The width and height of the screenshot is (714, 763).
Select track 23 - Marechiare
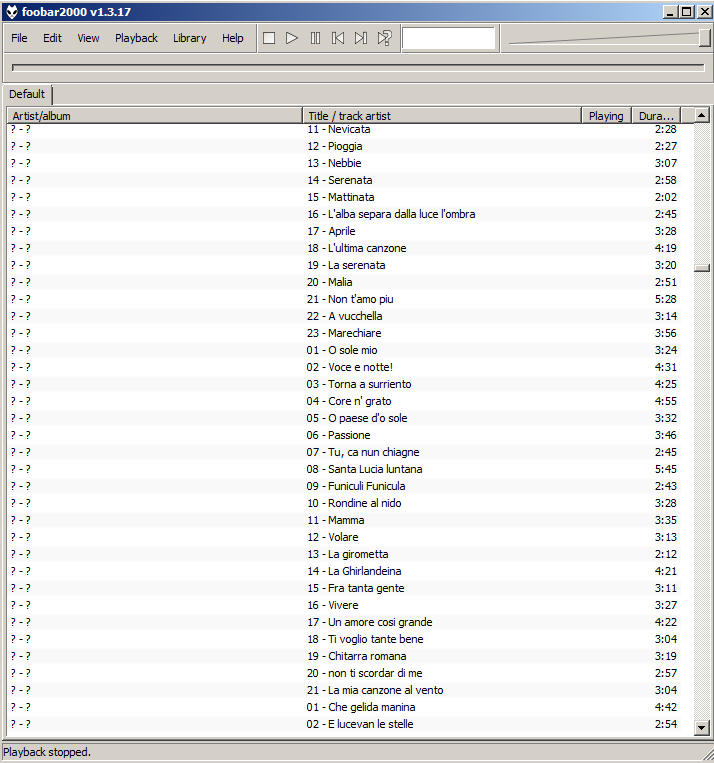point(344,333)
